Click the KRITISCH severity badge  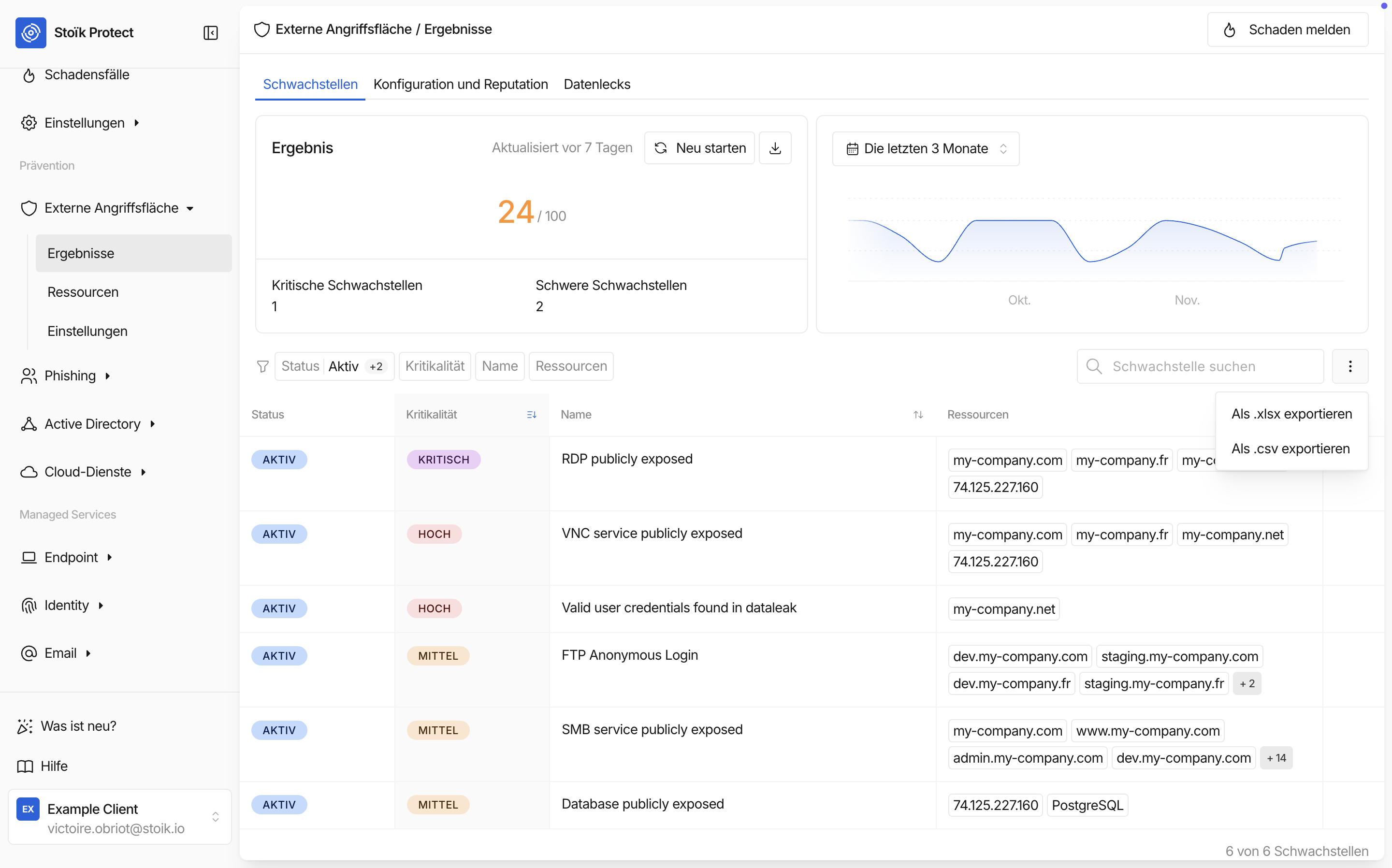coord(443,460)
